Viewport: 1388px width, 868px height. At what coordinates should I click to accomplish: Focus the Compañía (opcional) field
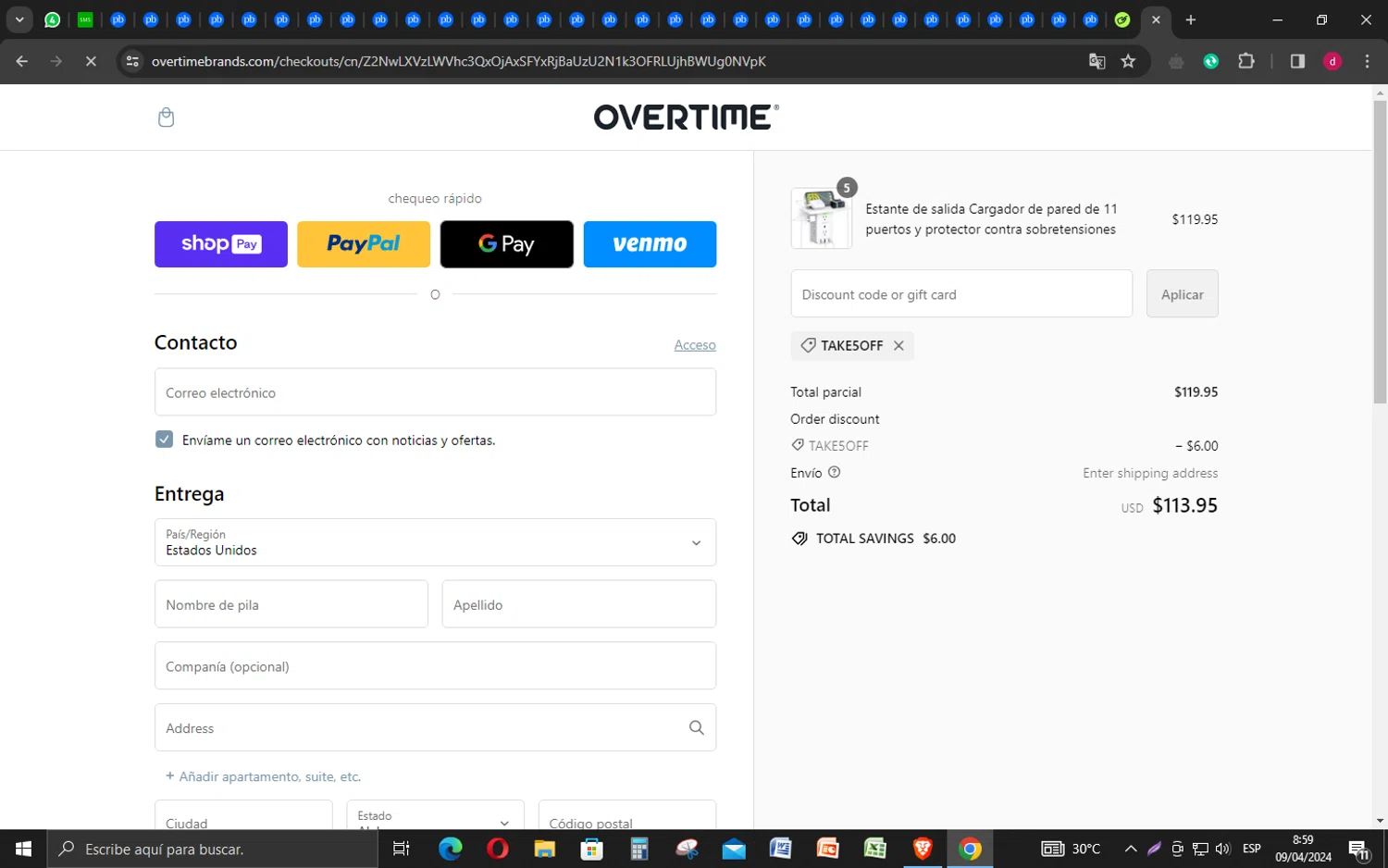click(435, 666)
